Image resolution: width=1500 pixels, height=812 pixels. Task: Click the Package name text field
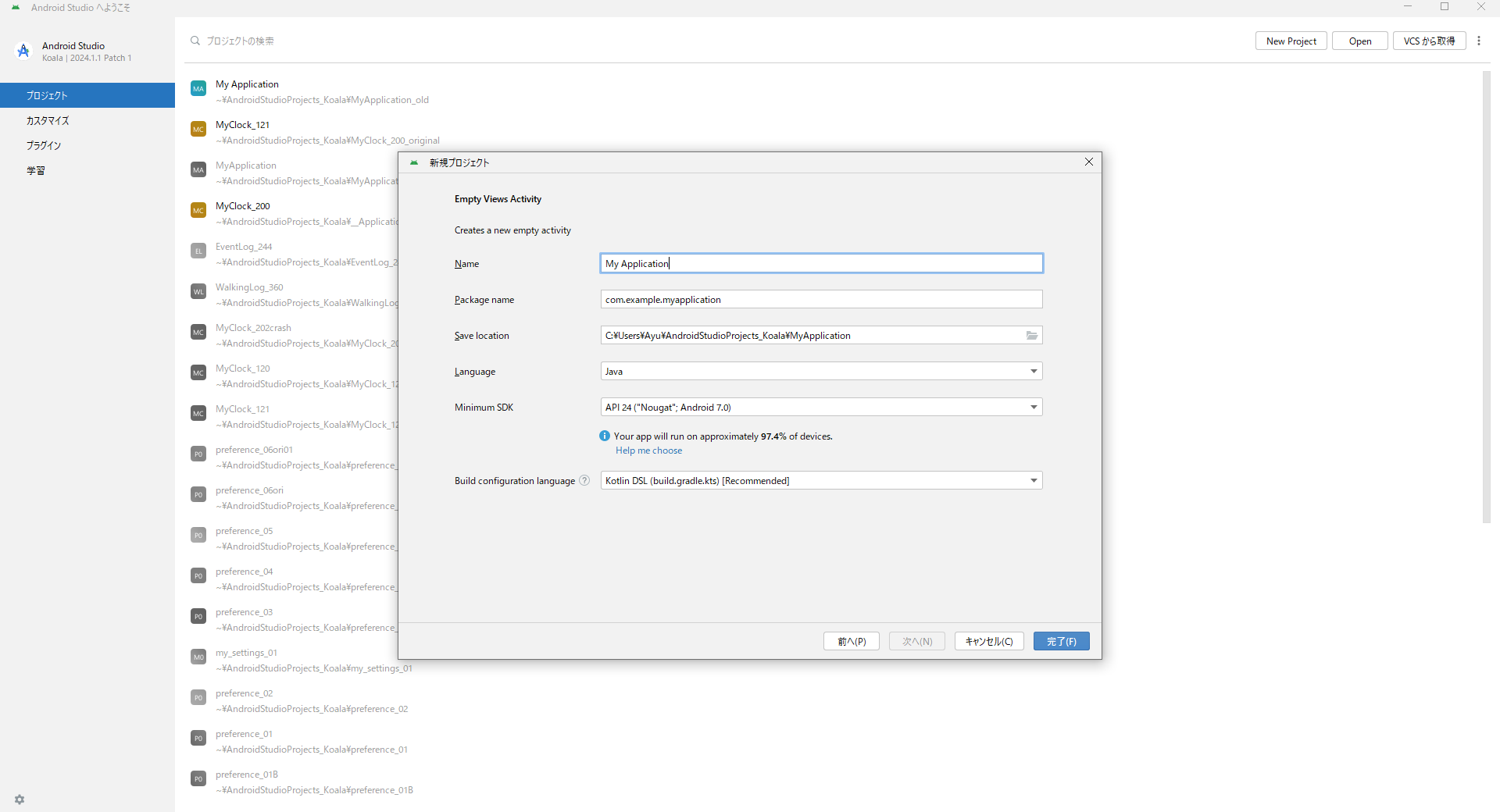point(820,300)
